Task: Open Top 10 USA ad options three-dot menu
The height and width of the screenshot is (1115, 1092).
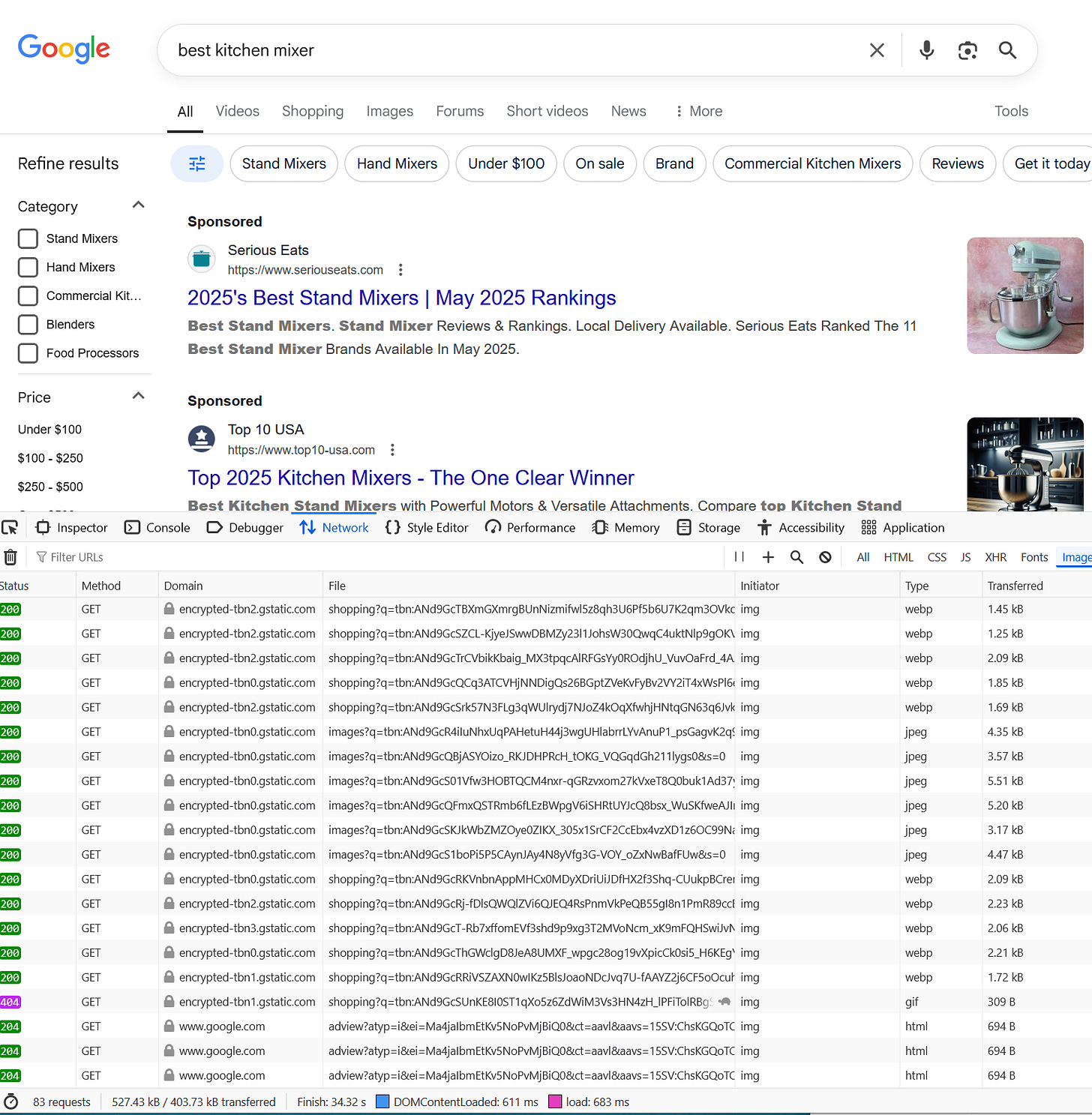Action: (392, 450)
